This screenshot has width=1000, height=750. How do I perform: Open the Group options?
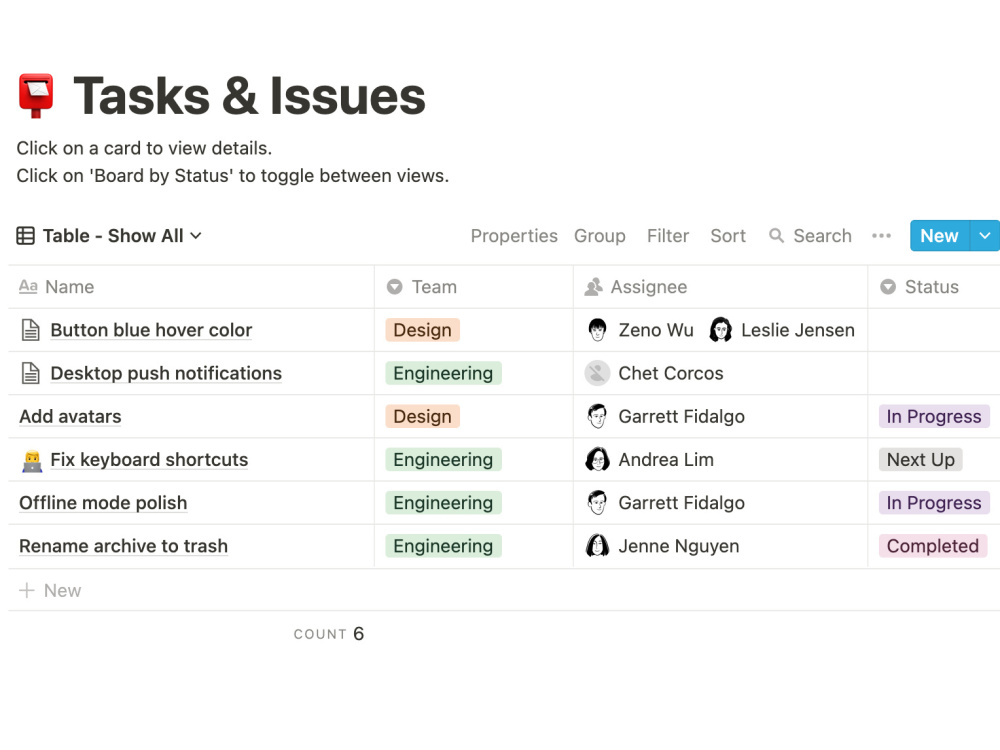tap(599, 236)
